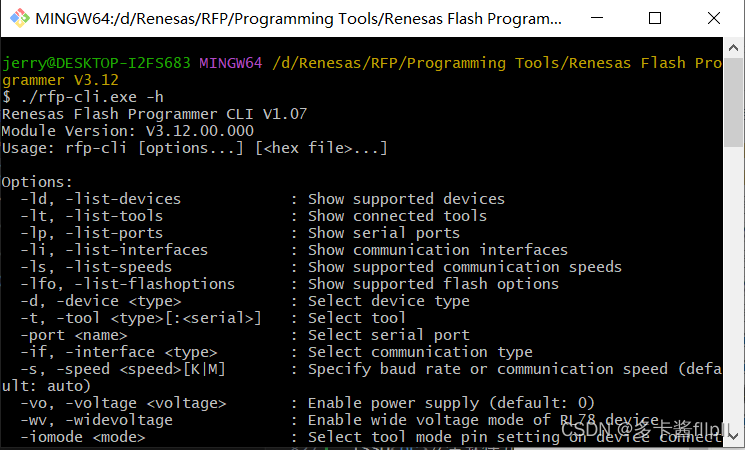Click the magenta MINGW64 prompt text
Image resolution: width=745 pixels, height=450 pixels.
(x=230, y=63)
